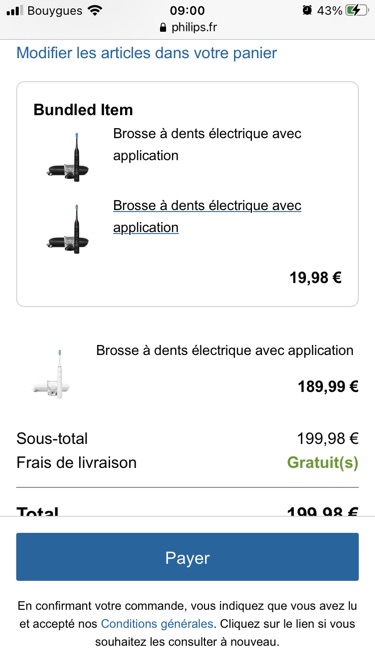Open second black toothbrush bundle image

(x=68, y=229)
